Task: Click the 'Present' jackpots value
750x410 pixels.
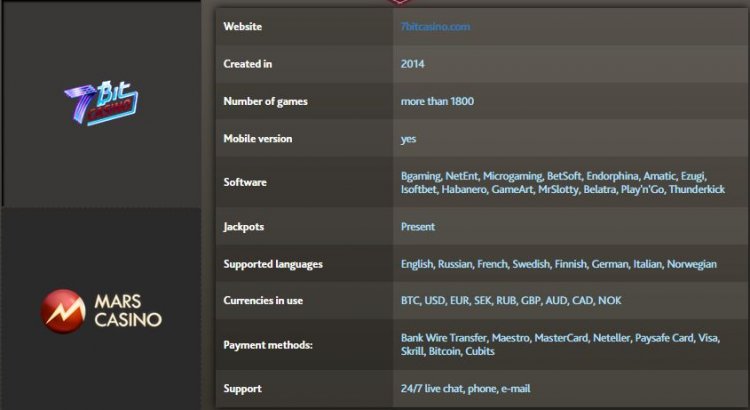Action: [x=418, y=227]
